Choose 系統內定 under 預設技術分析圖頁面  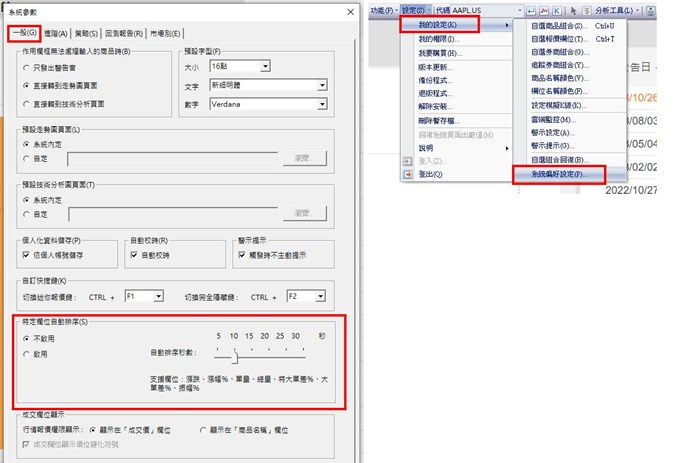click(x=26, y=200)
